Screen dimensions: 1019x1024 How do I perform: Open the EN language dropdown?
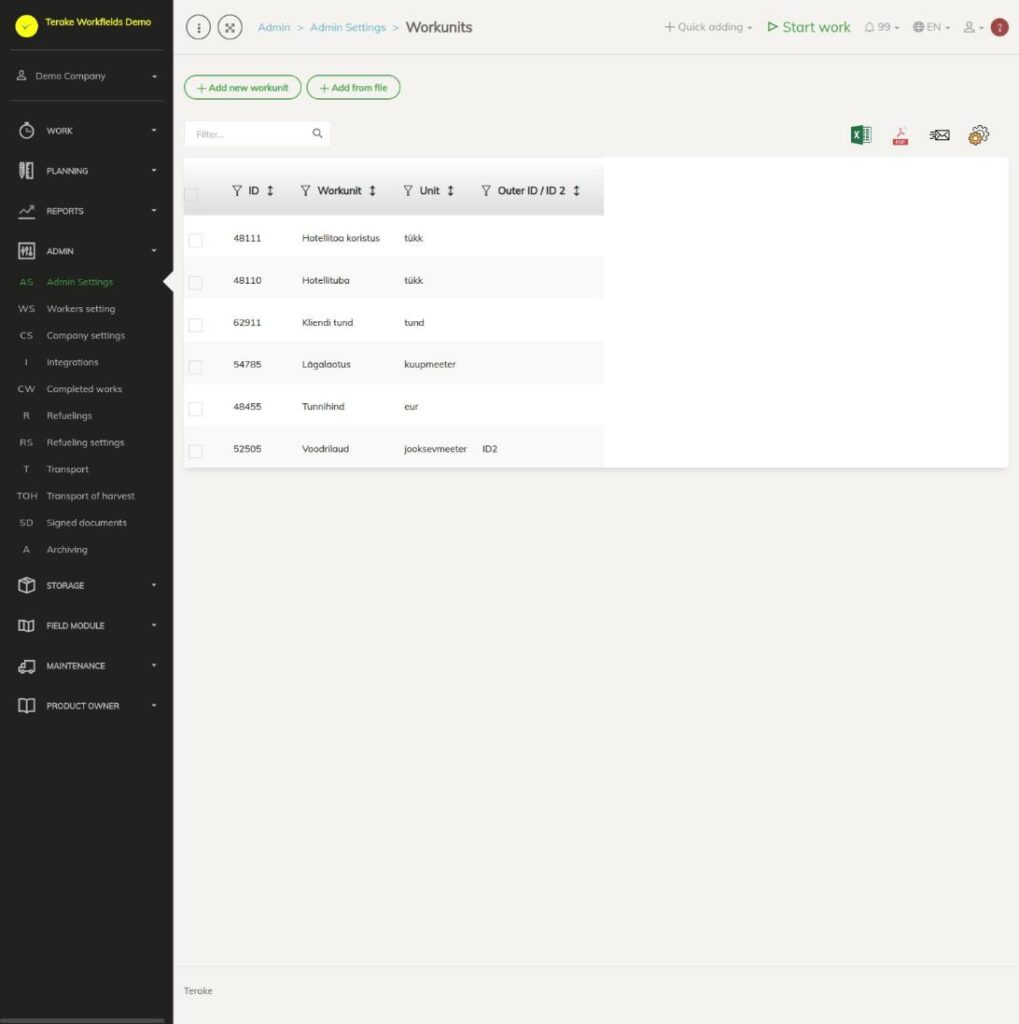coord(931,27)
